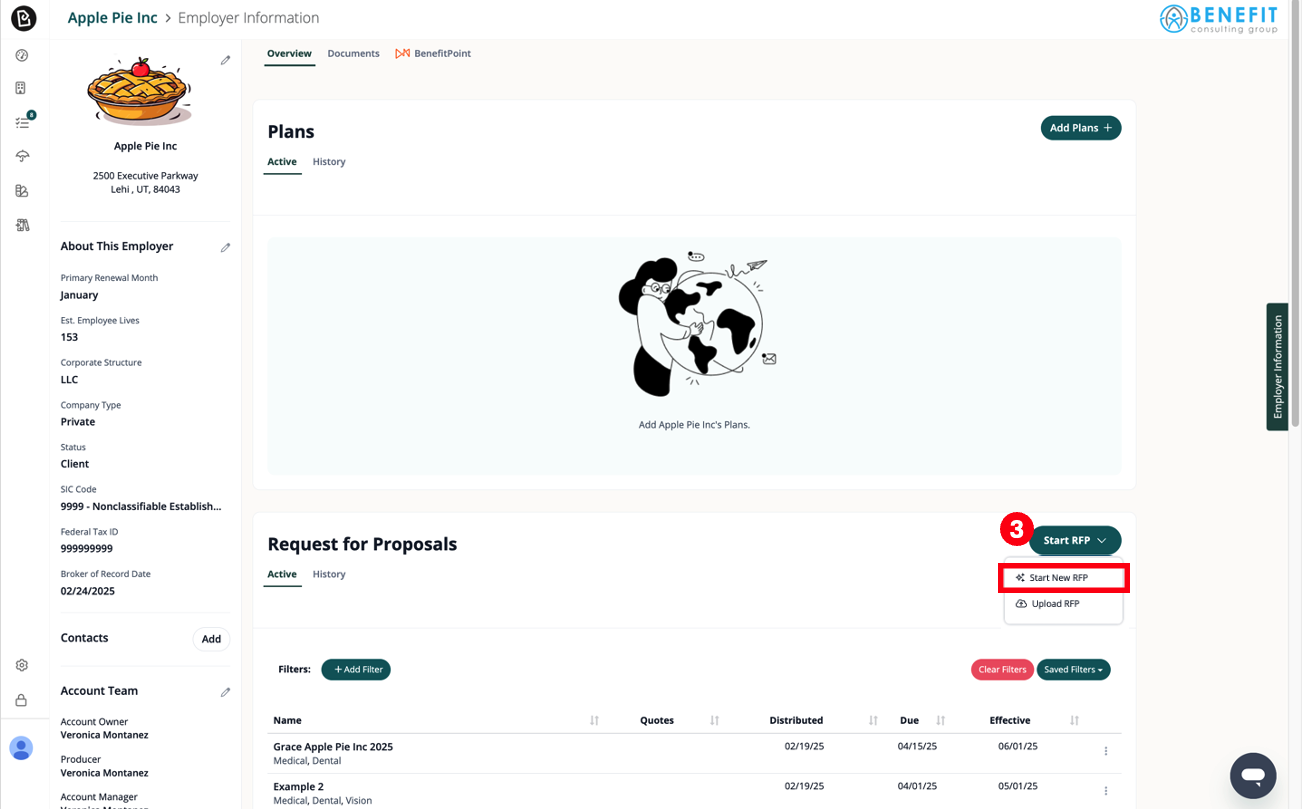Screen dimensions: 1302x809
Task: Click the umbrella coverage icon in sidebar
Action: pos(22,155)
